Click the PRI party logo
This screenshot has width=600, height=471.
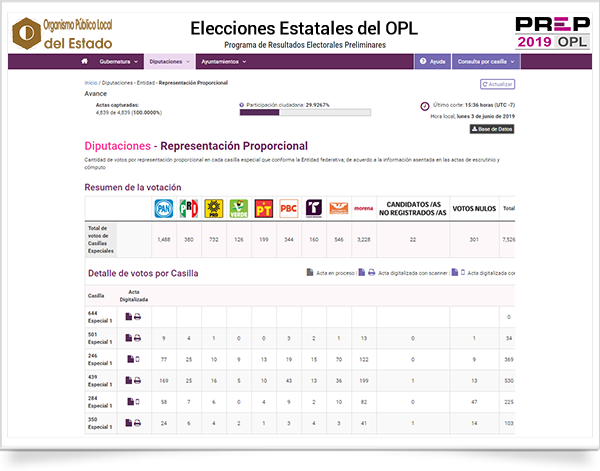(x=189, y=209)
